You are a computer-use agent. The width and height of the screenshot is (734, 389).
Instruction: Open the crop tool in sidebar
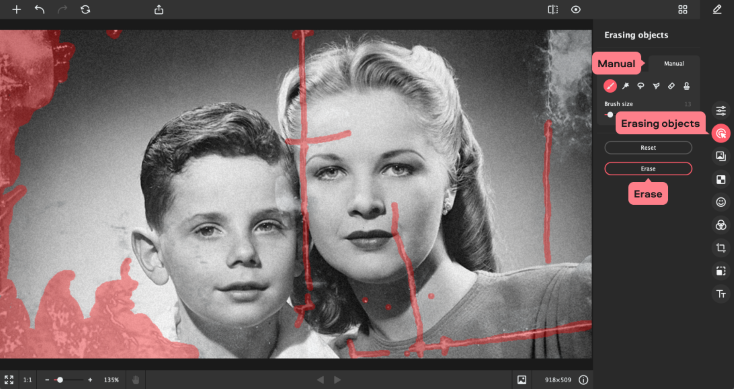click(721, 248)
